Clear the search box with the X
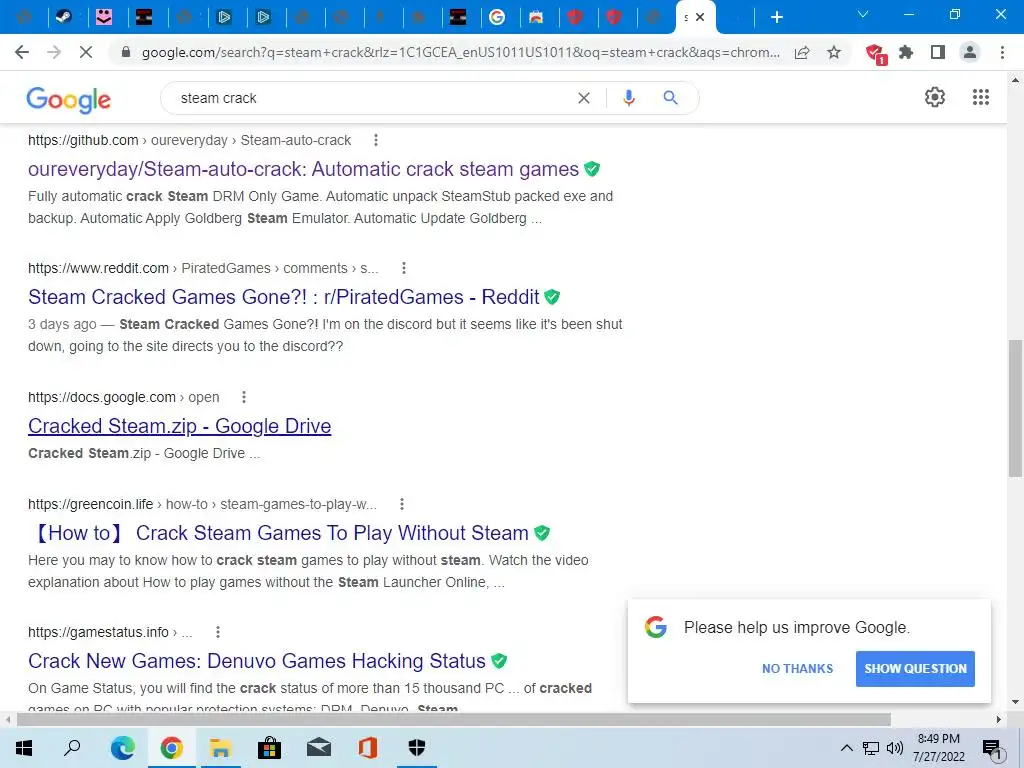This screenshot has width=1024, height=768. click(x=584, y=98)
